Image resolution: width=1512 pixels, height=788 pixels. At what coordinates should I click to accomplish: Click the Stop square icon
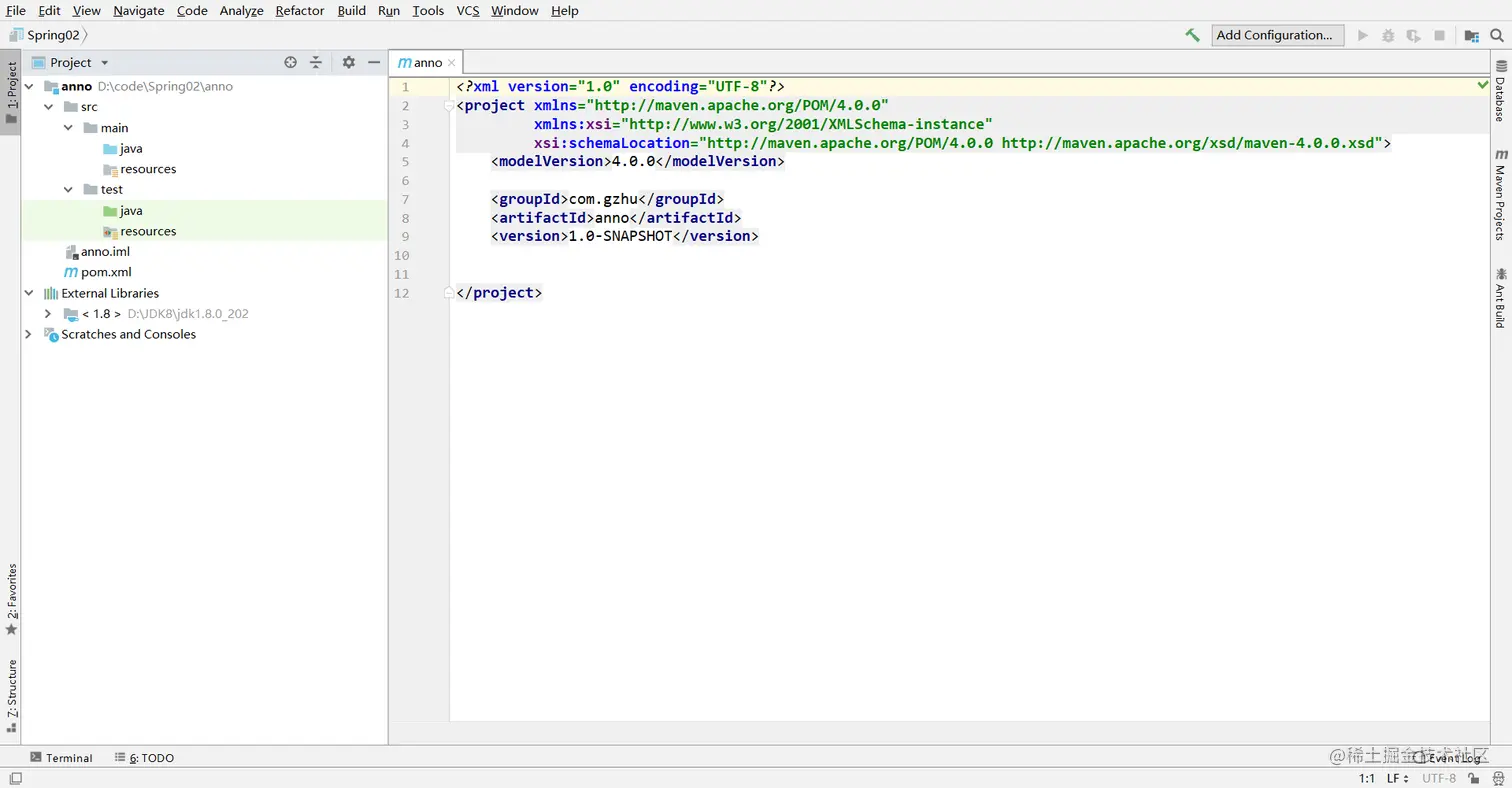coord(1440,35)
